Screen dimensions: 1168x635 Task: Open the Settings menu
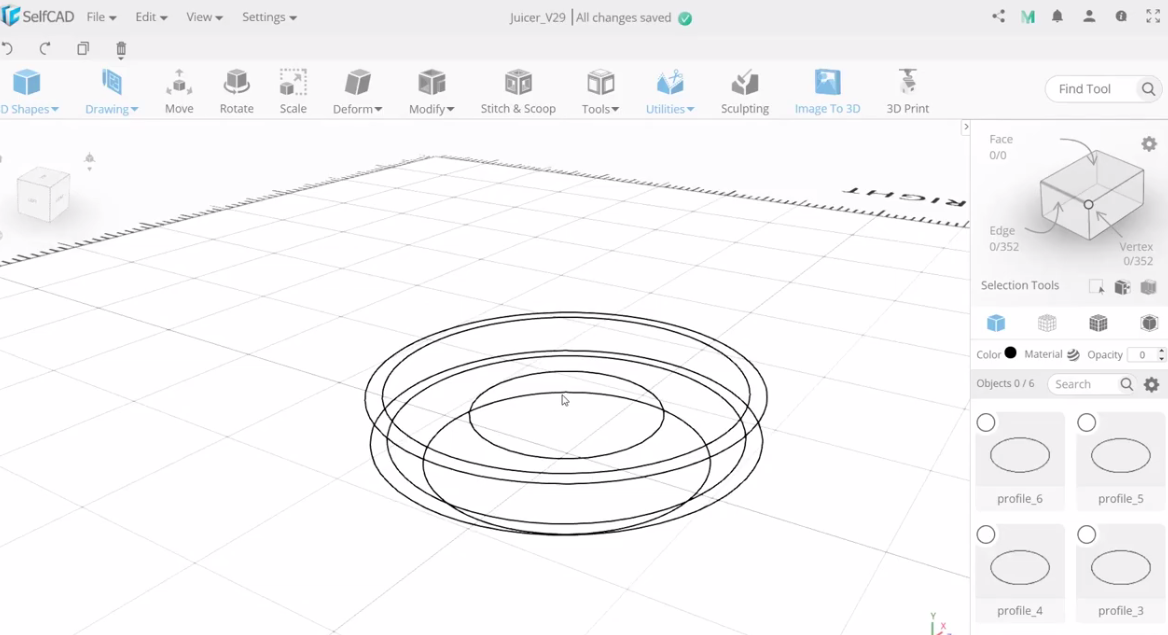click(x=269, y=17)
